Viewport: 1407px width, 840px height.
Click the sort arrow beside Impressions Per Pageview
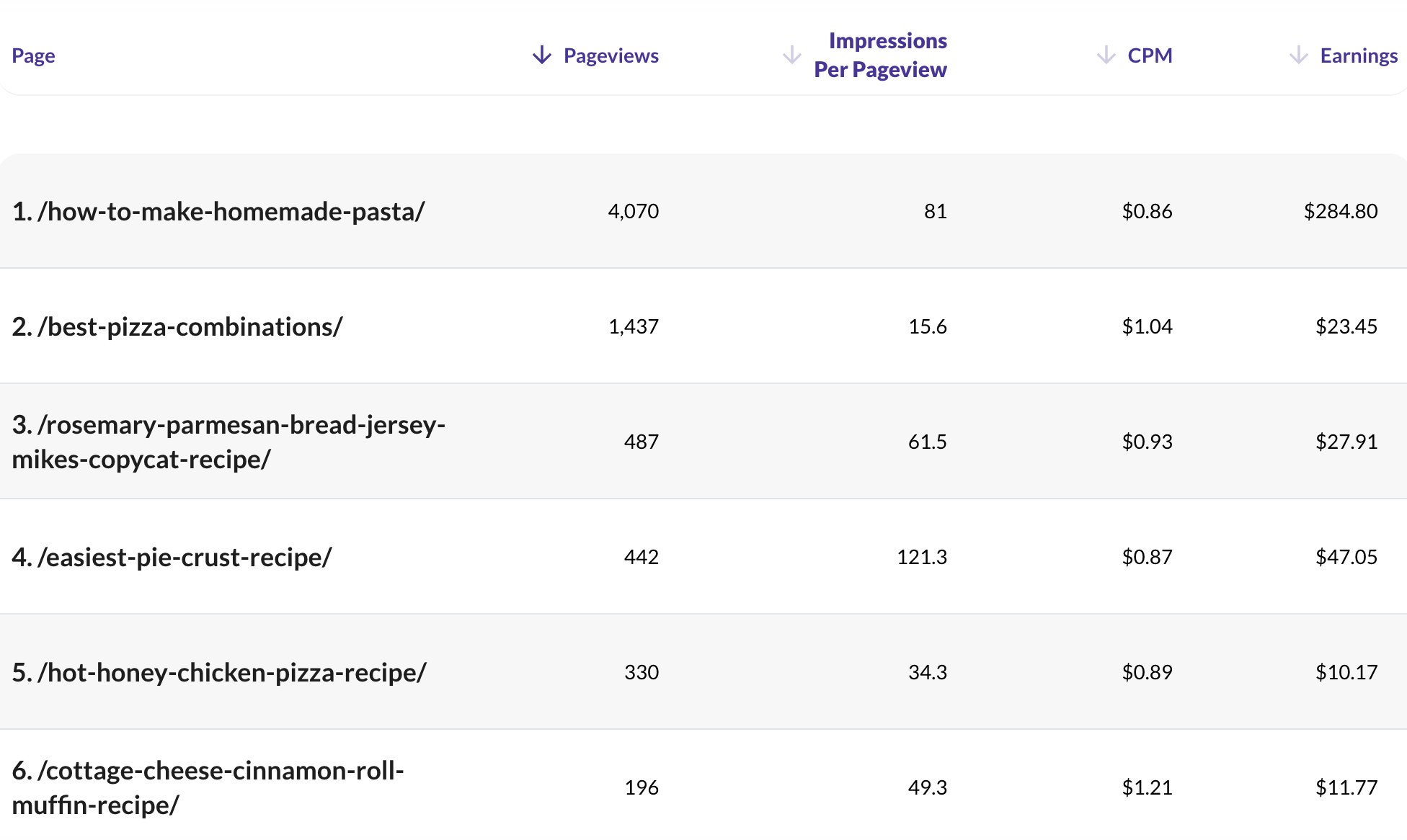point(791,55)
